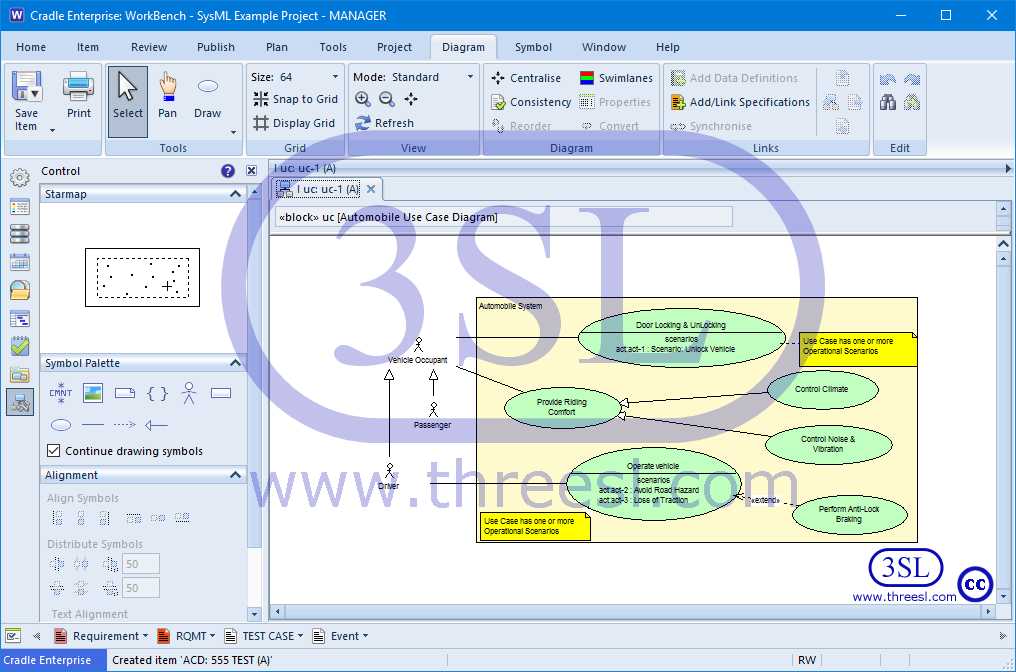Image resolution: width=1016 pixels, height=672 pixels.
Task: Pick the braces symbol in the palette
Action: 157,393
